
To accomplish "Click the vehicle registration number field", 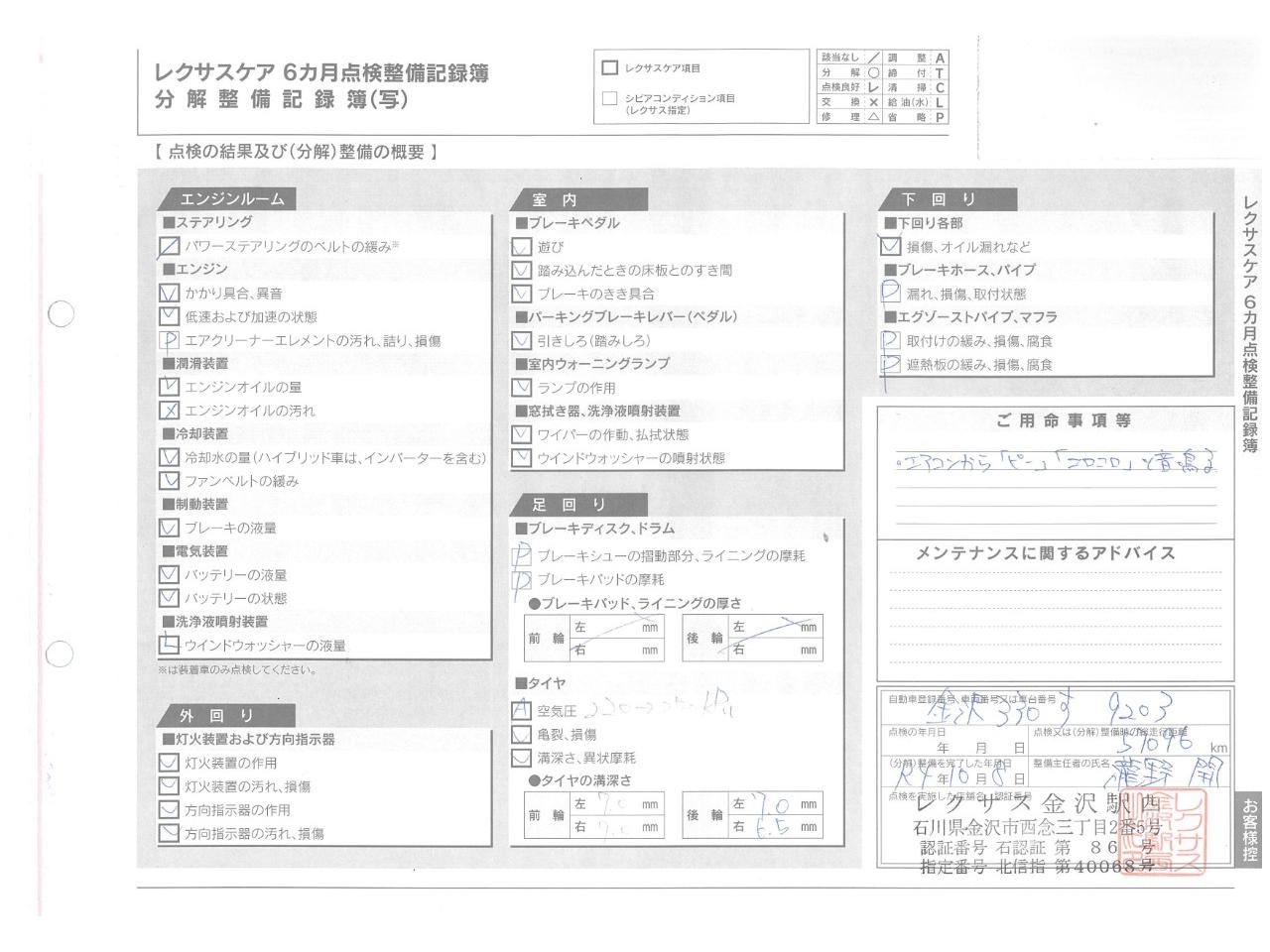I will (x=1056, y=708).
